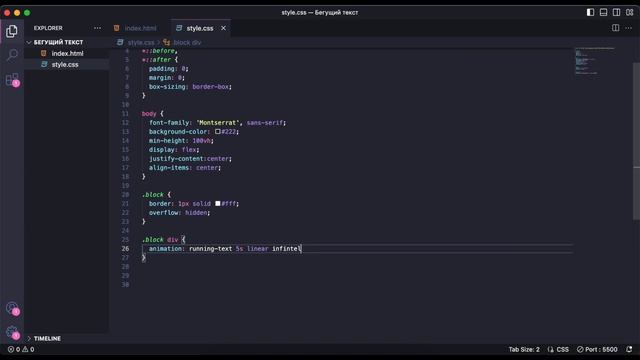The width and height of the screenshot is (640, 360).
Task: Click the min-height: 100vh line
Action: pos(181,140)
